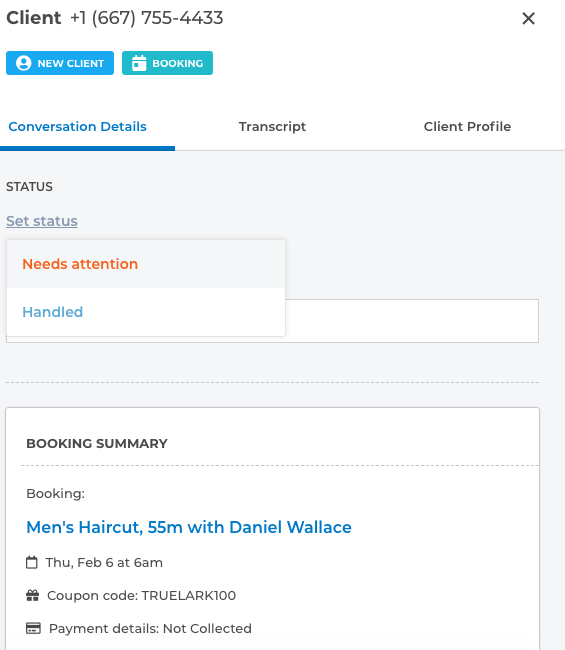Click the Payment details: Not Collected text
This screenshot has height=650, width=565.
(150, 628)
